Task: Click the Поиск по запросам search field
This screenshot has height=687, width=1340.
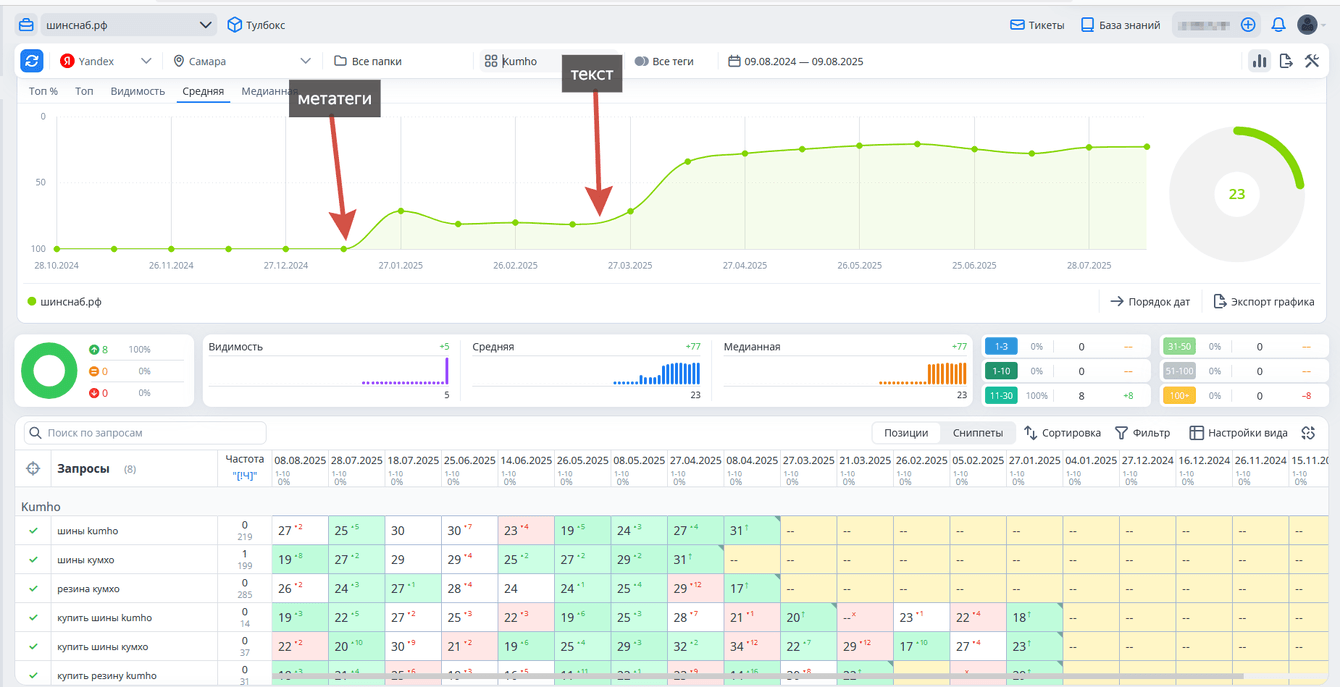Action: (146, 433)
